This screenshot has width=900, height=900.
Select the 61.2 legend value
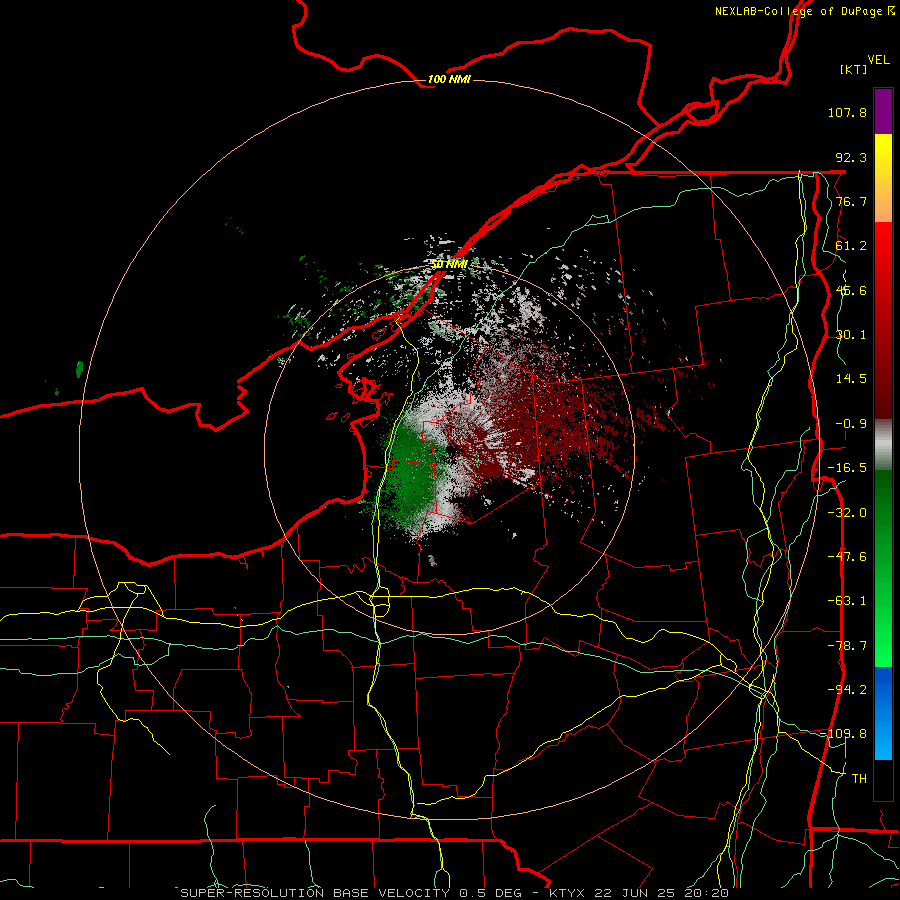[851, 246]
